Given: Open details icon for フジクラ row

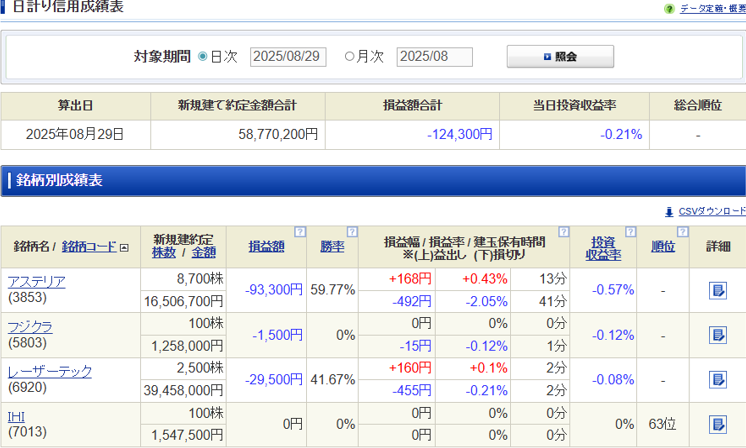Looking at the screenshot, I should (717, 335).
